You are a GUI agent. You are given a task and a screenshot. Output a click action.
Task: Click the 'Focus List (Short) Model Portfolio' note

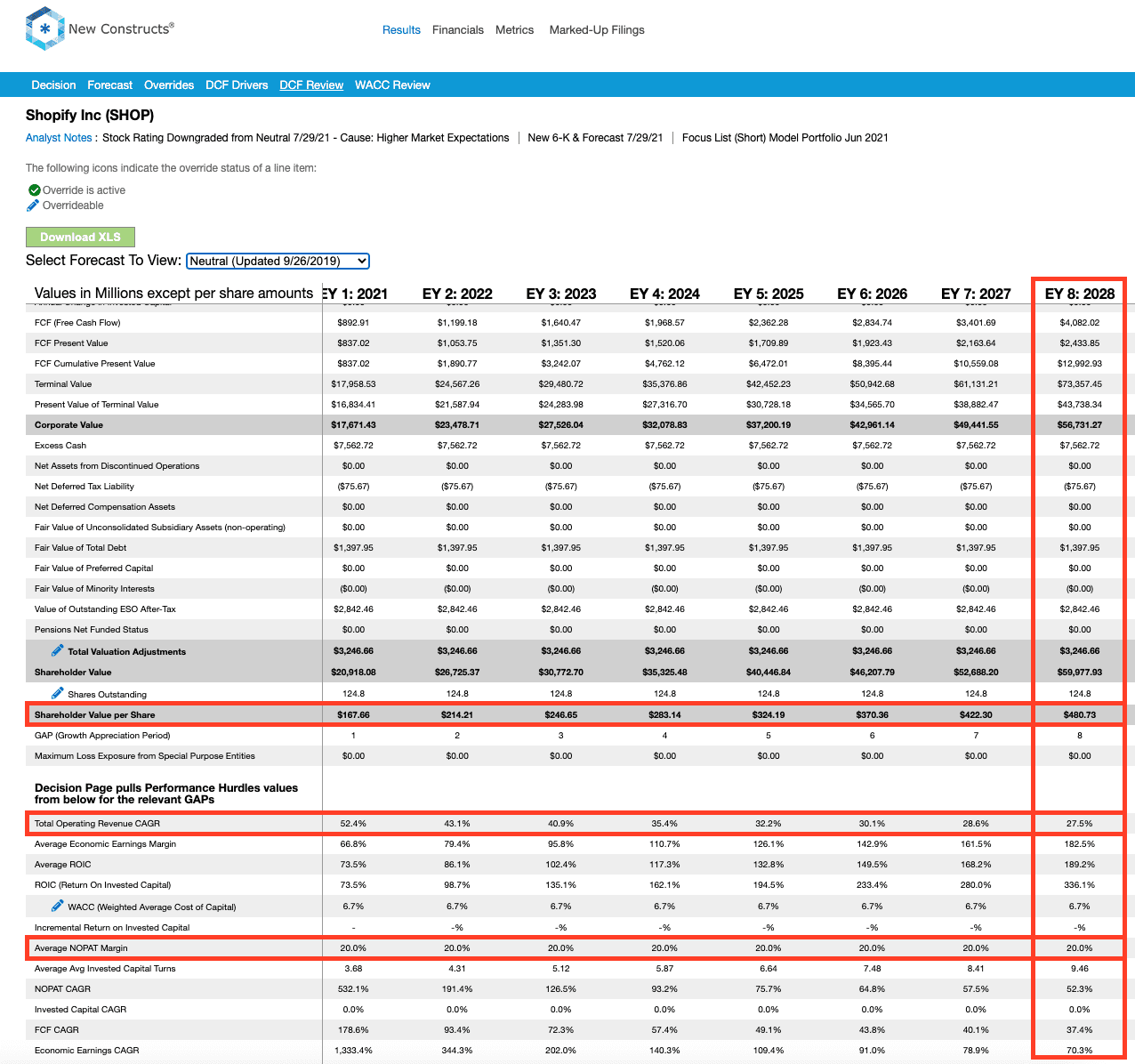pos(785,138)
